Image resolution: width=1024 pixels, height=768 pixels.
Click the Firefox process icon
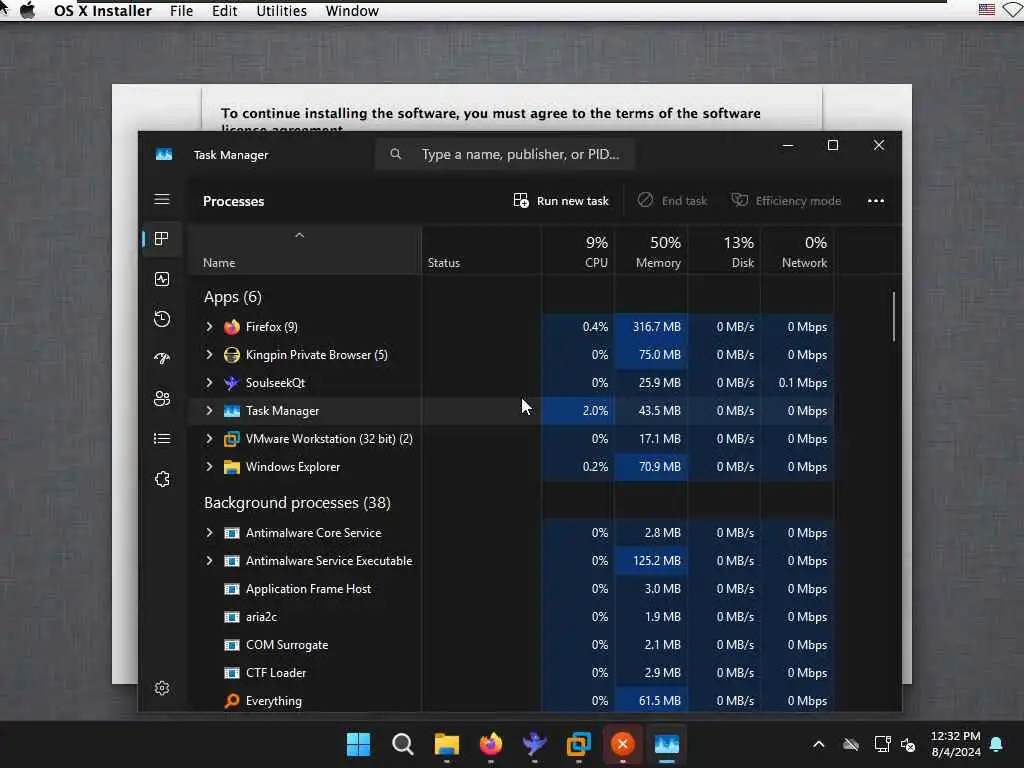tap(232, 327)
